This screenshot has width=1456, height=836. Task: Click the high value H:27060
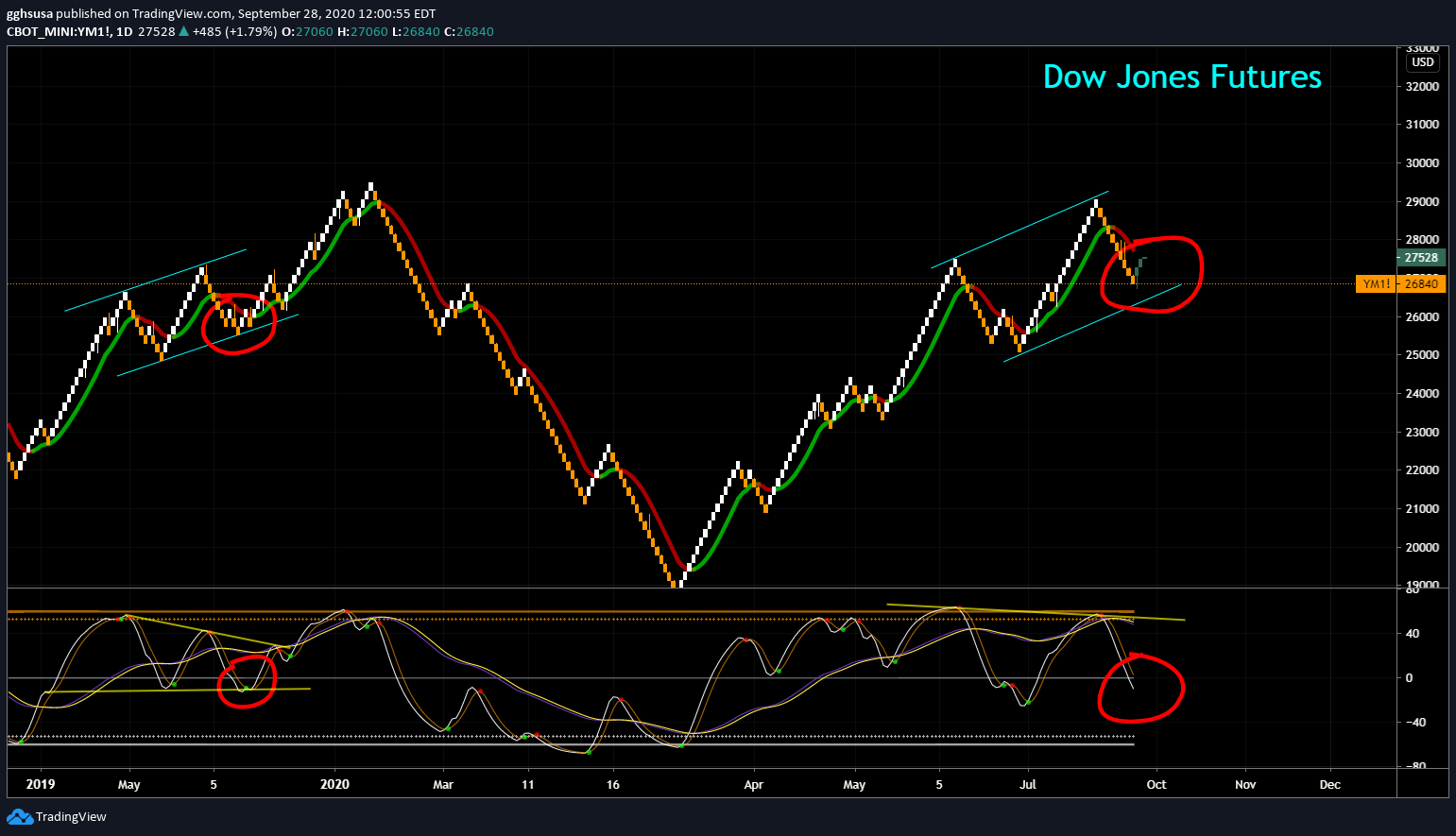pyautogui.click(x=363, y=31)
